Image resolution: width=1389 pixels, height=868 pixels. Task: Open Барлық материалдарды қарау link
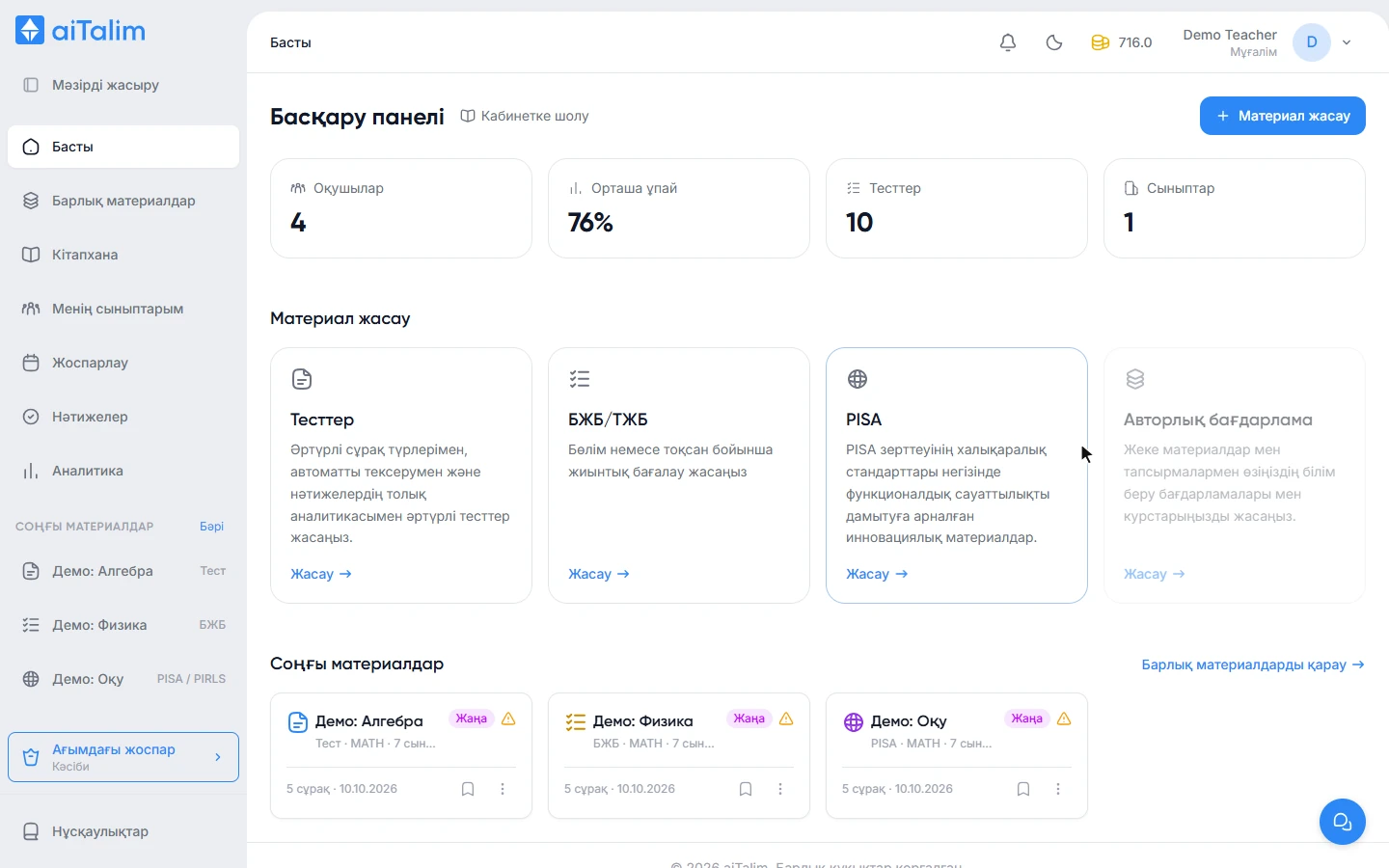pos(1253,665)
